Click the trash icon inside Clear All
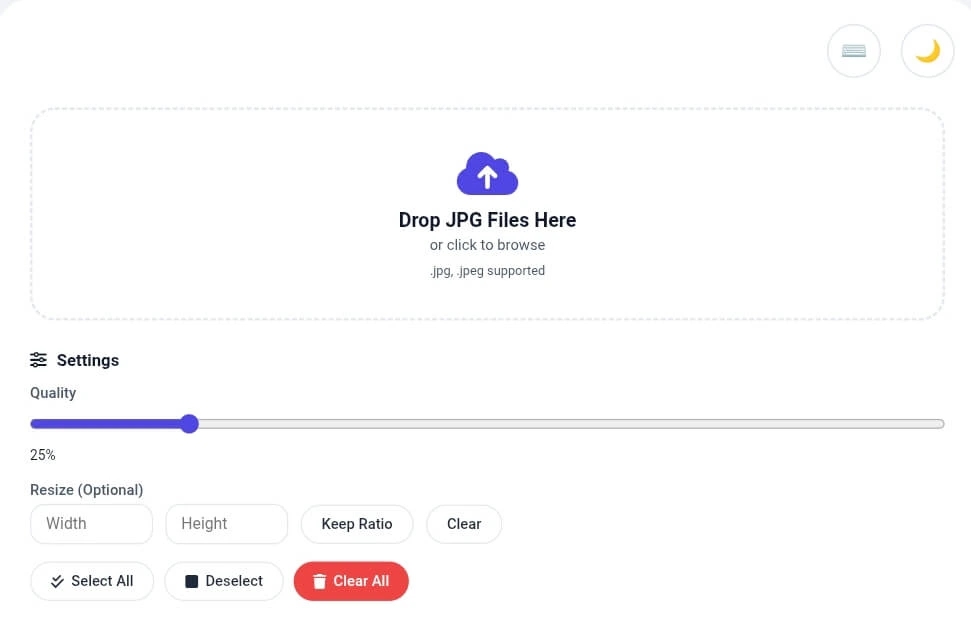The height and width of the screenshot is (619, 971). 320,581
